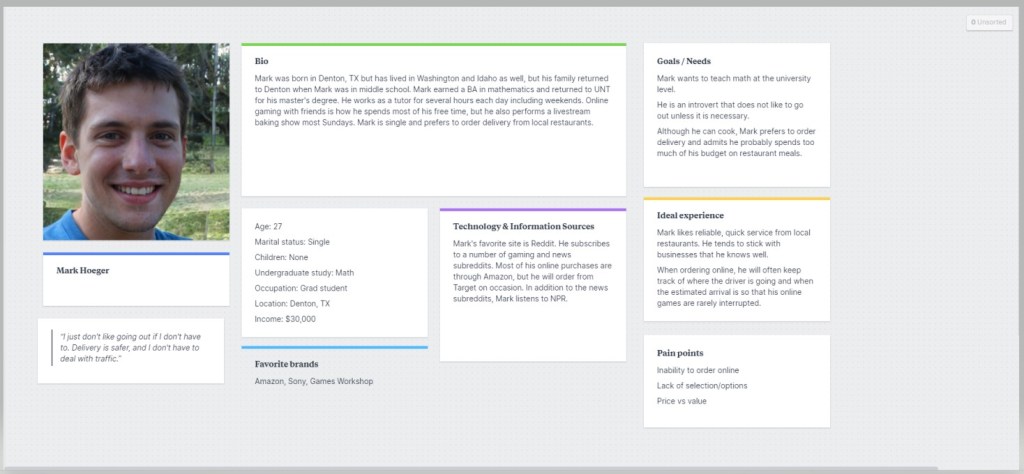This screenshot has height=474, width=1024.
Task: Select the Ideal experience heading
Action: point(690,216)
